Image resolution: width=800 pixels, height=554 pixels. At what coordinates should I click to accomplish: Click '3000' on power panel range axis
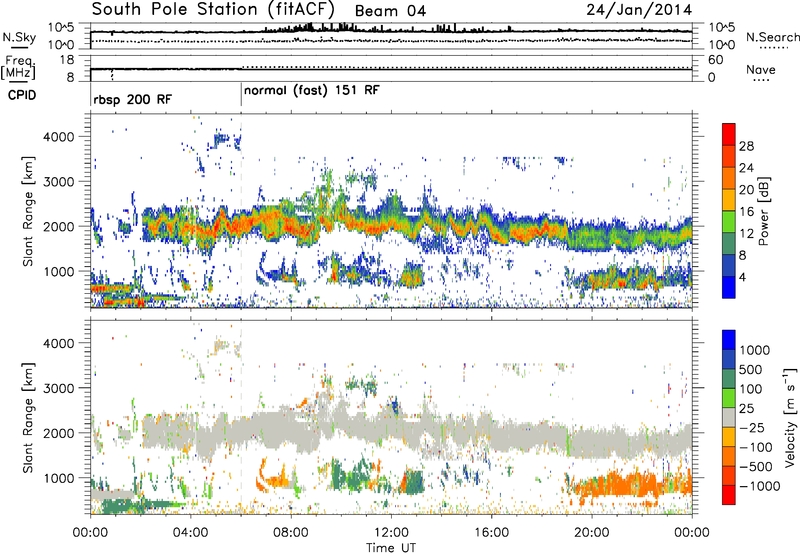[59, 182]
